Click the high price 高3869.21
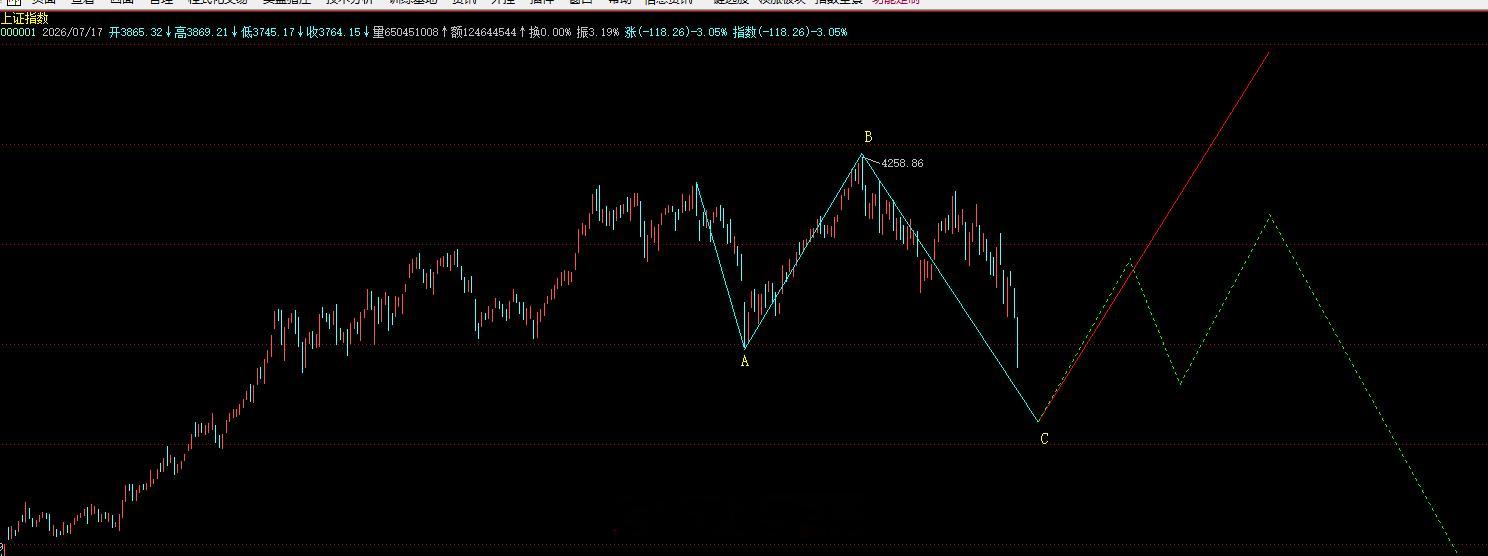The width and height of the screenshot is (1488, 556). 201,32
